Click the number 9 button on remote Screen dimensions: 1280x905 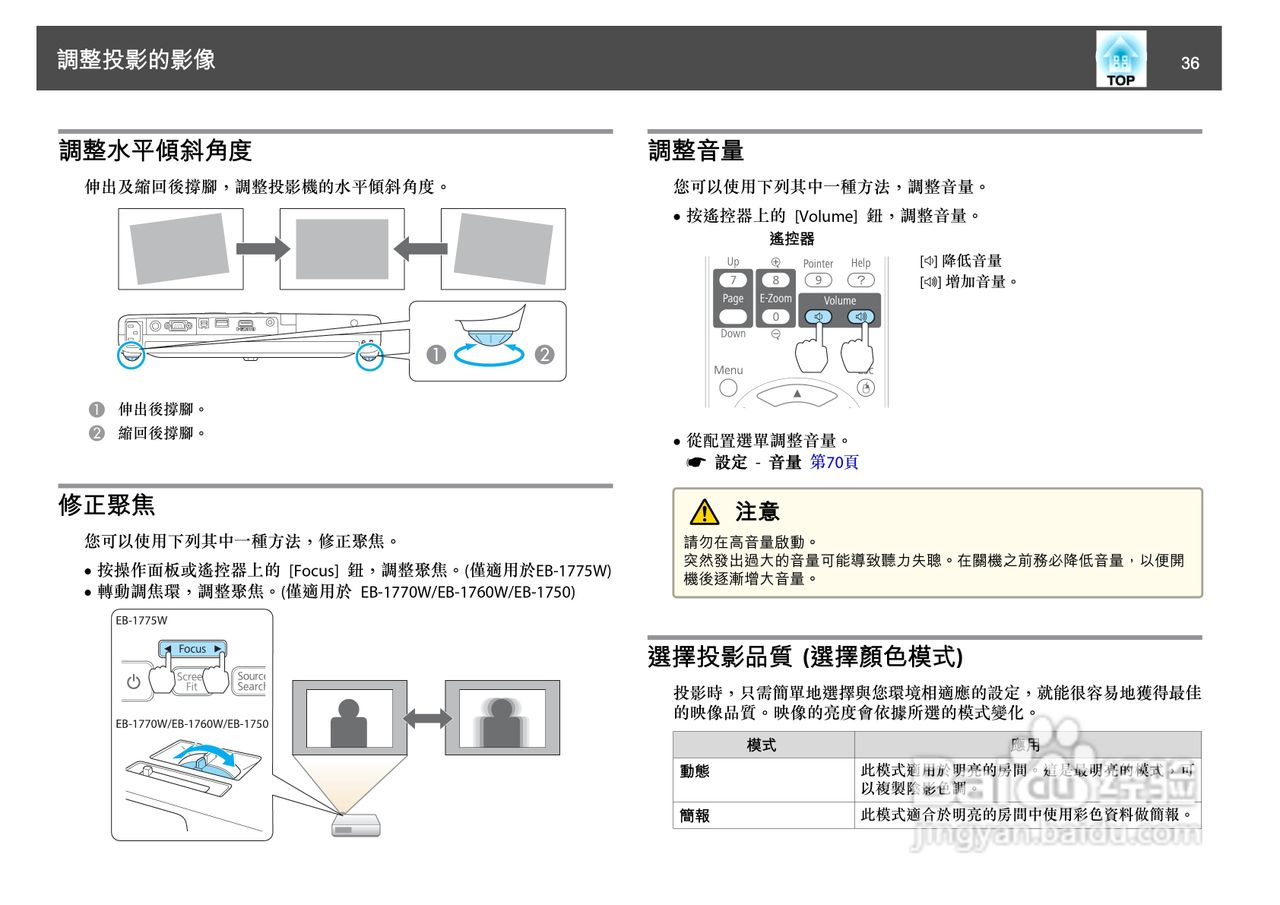click(818, 281)
